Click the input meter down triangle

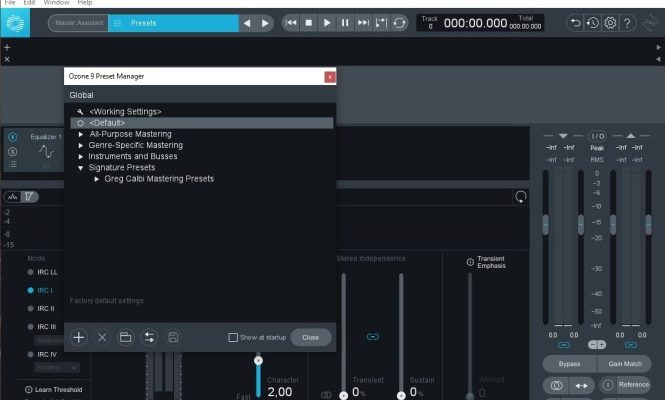coord(563,136)
